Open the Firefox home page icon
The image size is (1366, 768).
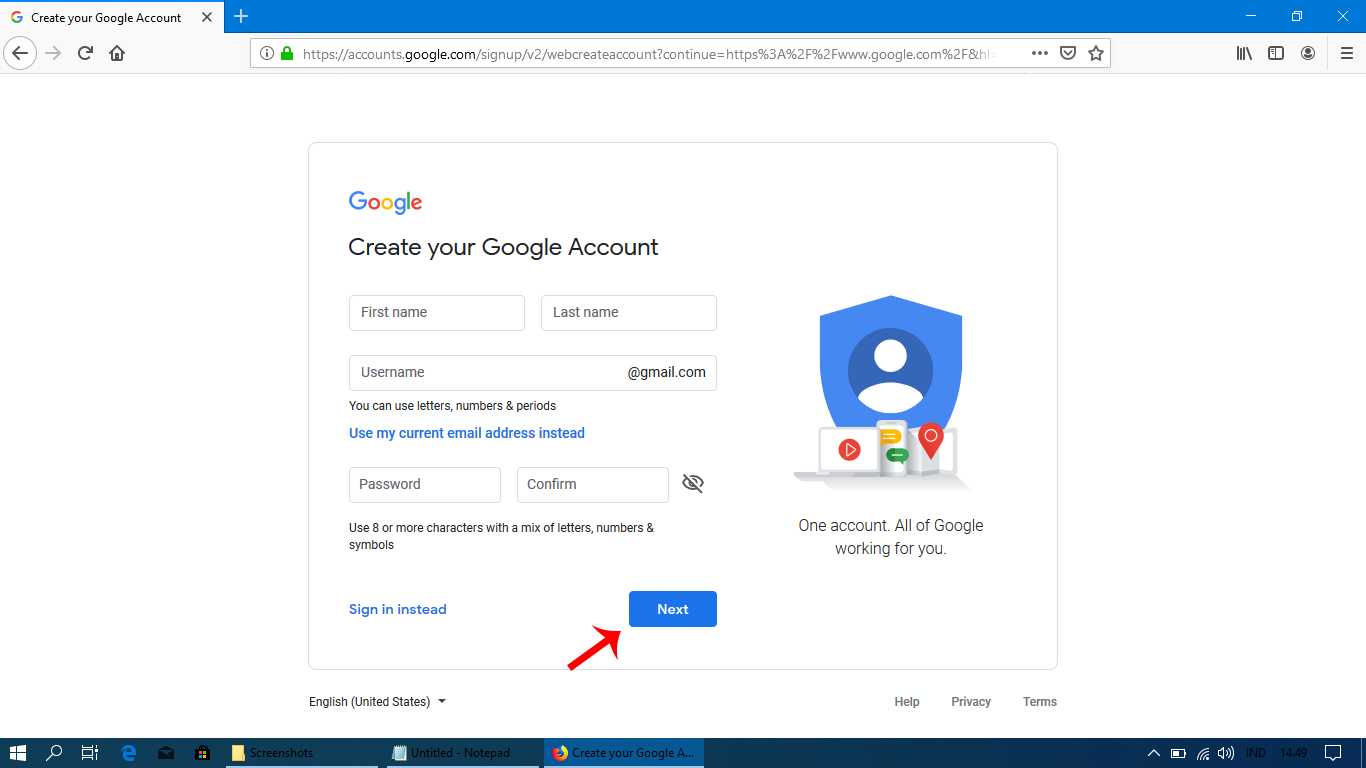click(117, 53)
